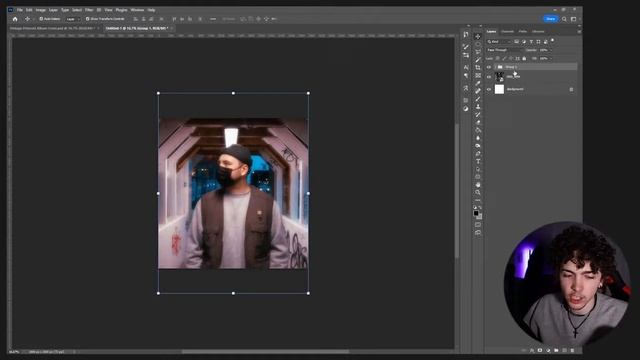Open the Kind filter dropdown
Viewport: 640px width, 360px height.
coord(498,42)
